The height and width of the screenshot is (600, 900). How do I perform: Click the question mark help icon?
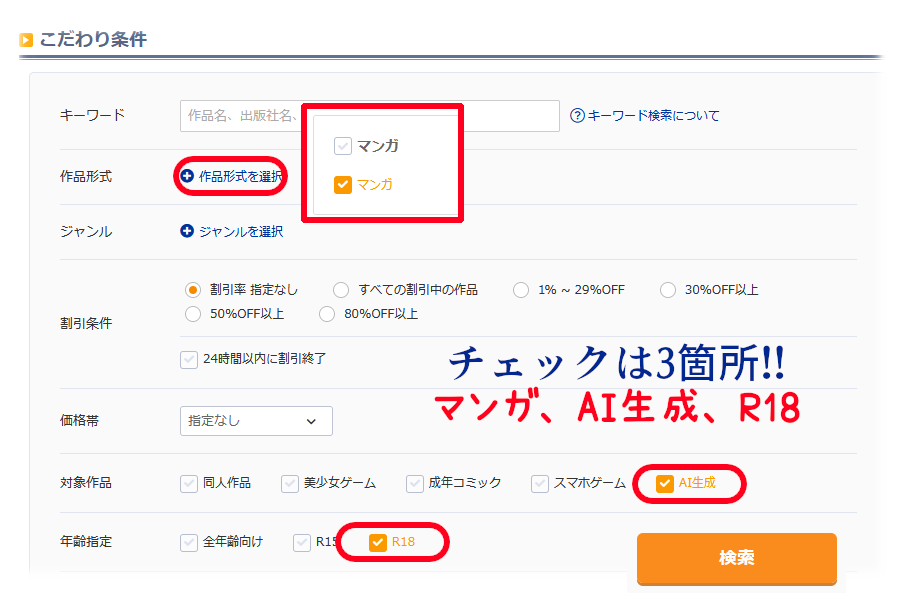[x=577, y=115]
